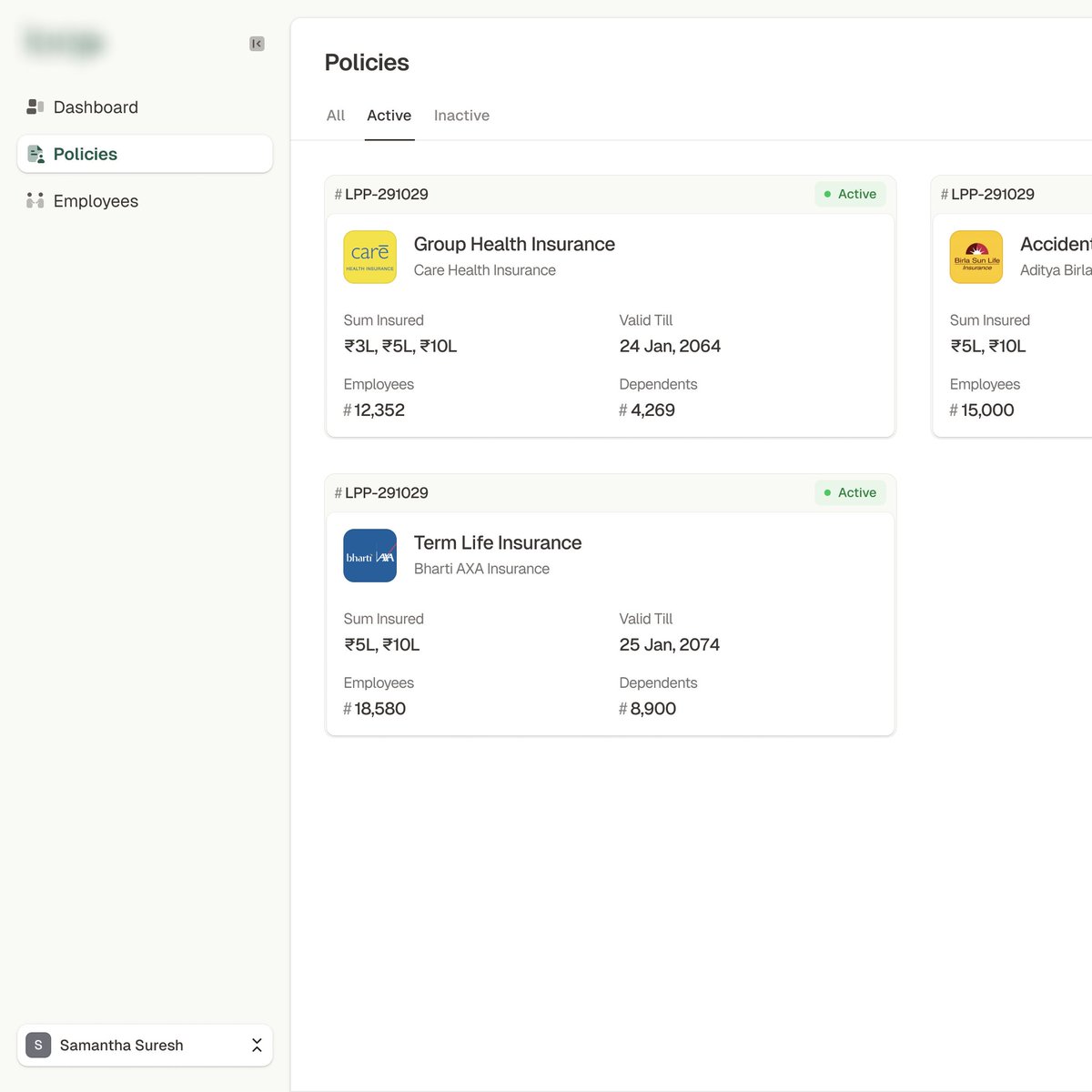Click the Policies document icon in sidebar
This screenshot has width=1092, height=1092.
pyautogui.click(x=35, y=154)
